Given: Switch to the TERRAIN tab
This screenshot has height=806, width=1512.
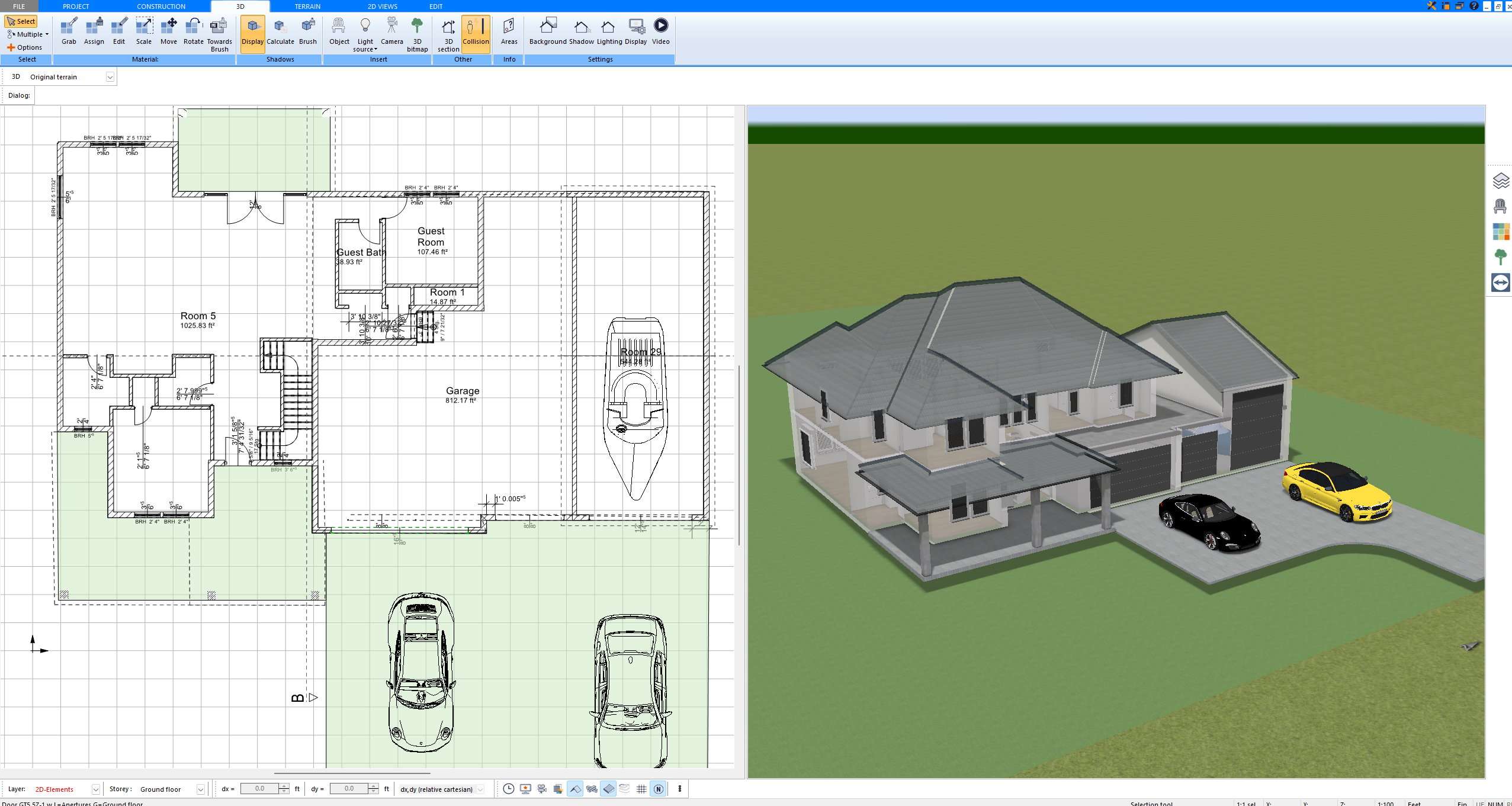Looking at the screenshot, I should pyautogui.click(x=307, y=7).
